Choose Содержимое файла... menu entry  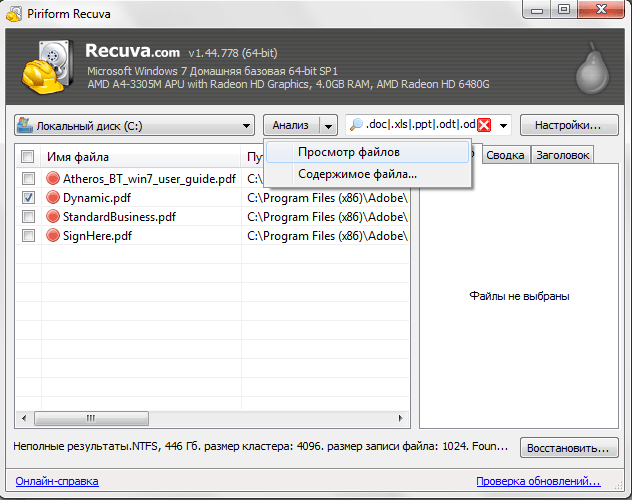point(367,174)
